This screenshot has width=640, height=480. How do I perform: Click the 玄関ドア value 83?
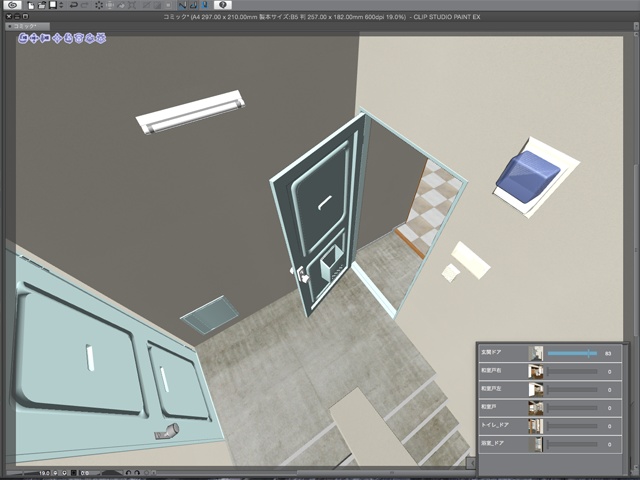coord(608,353)
